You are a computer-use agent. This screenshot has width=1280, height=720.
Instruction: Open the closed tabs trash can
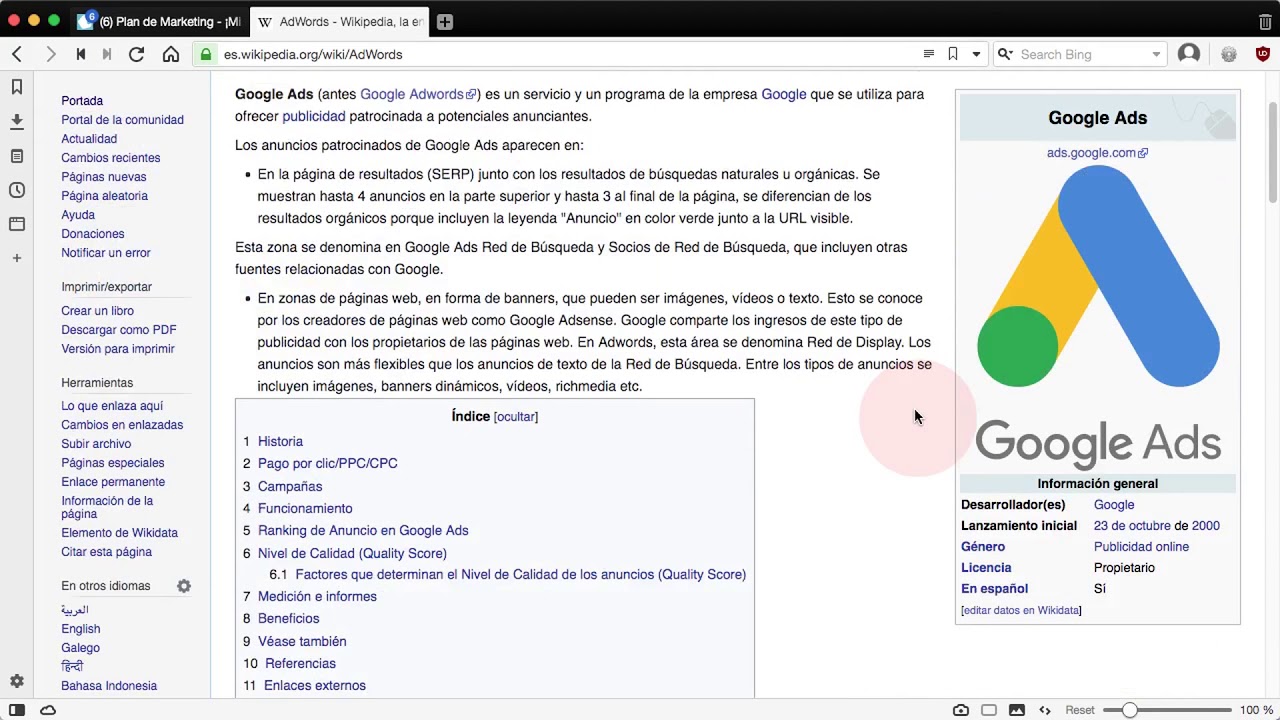coord(1265,21)
